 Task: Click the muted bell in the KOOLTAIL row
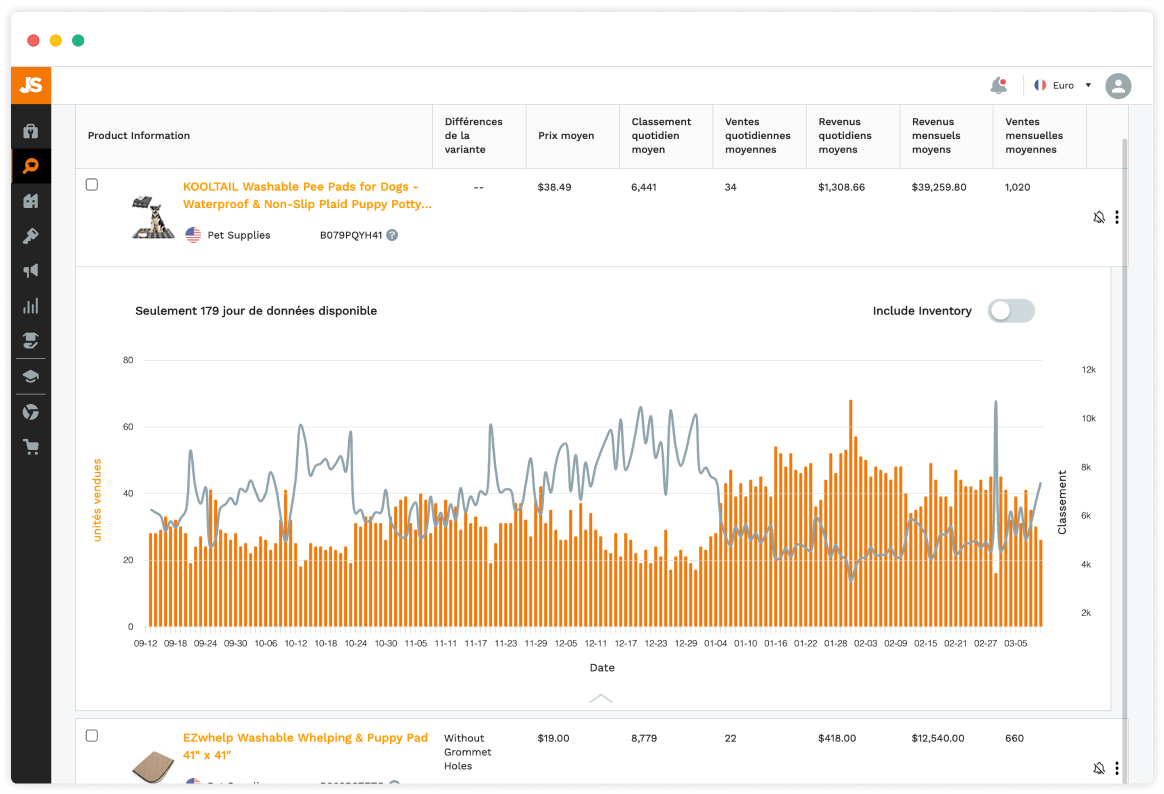point(1099,217)
